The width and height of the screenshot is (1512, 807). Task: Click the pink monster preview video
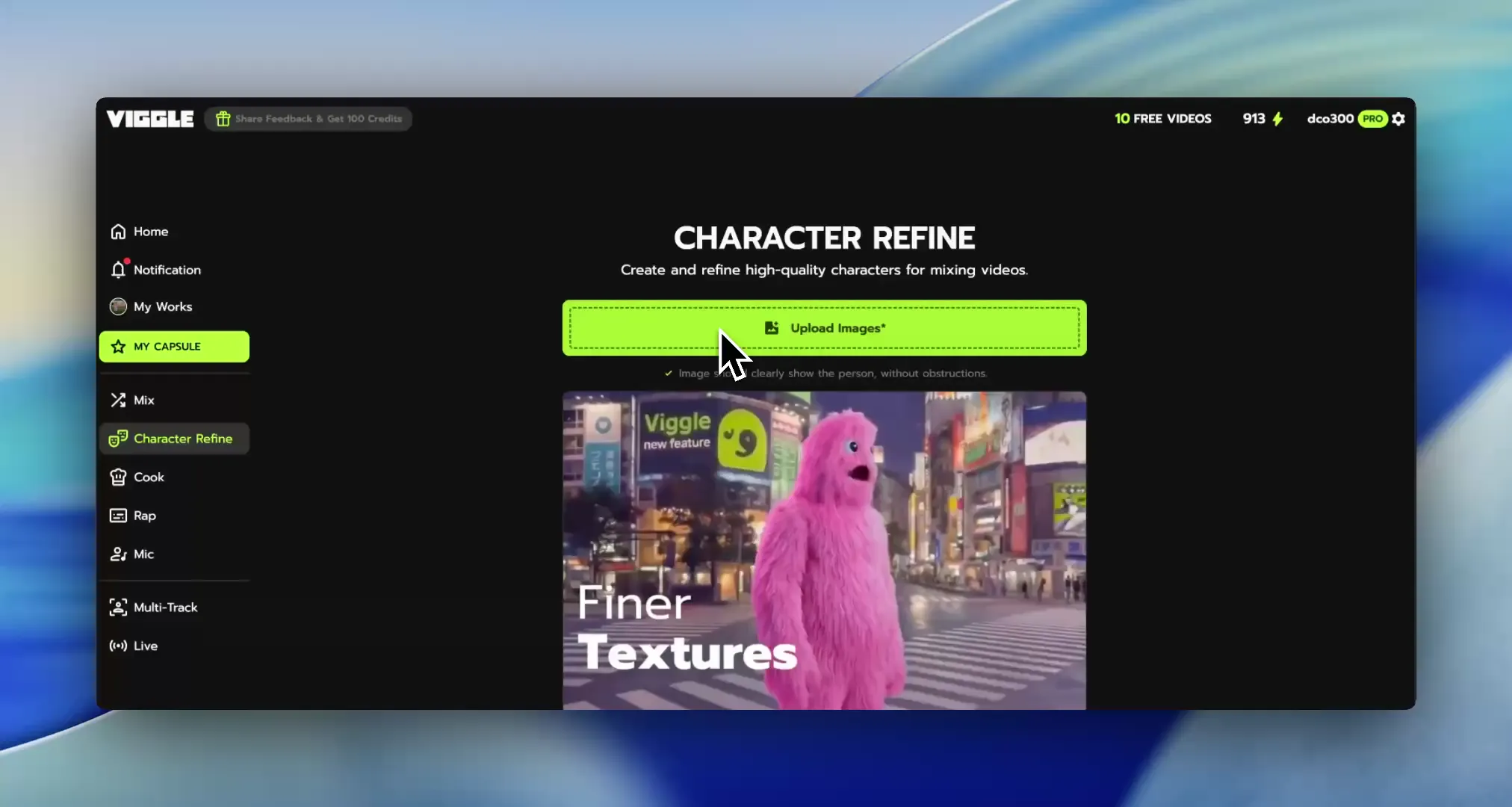click(x=824, y=551)
